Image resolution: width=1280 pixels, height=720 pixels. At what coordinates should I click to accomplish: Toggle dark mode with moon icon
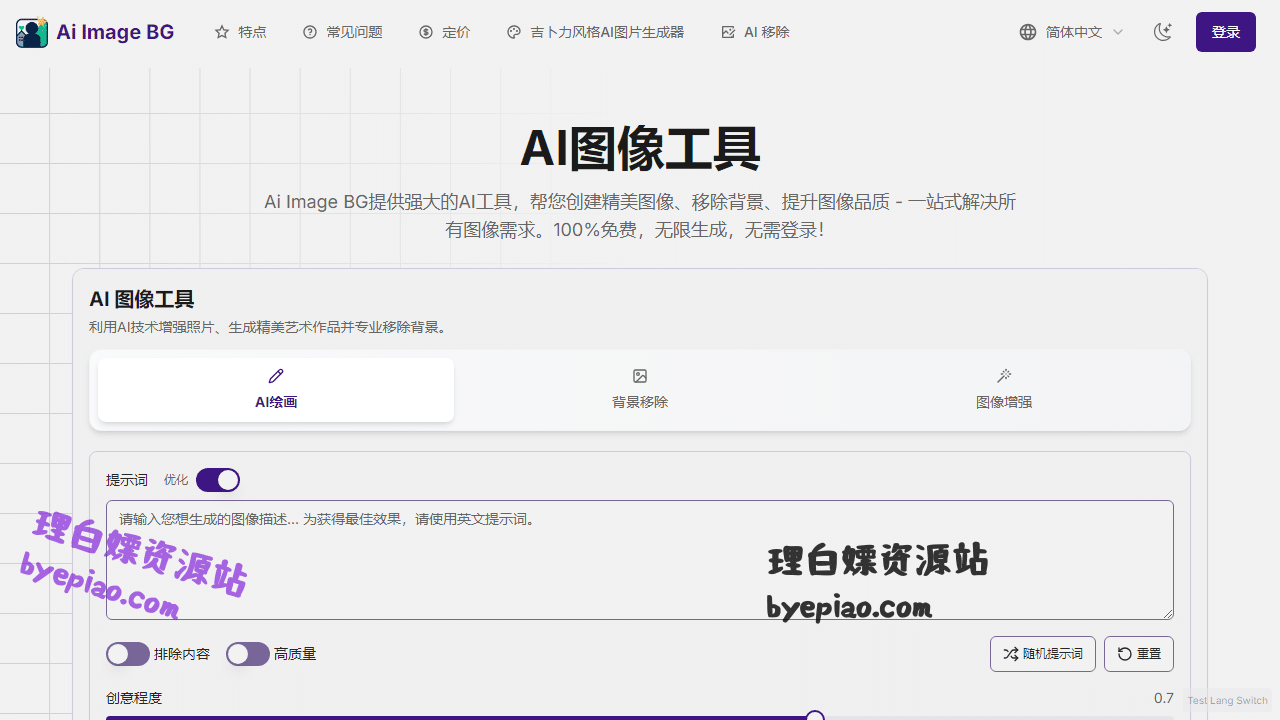1162,32
